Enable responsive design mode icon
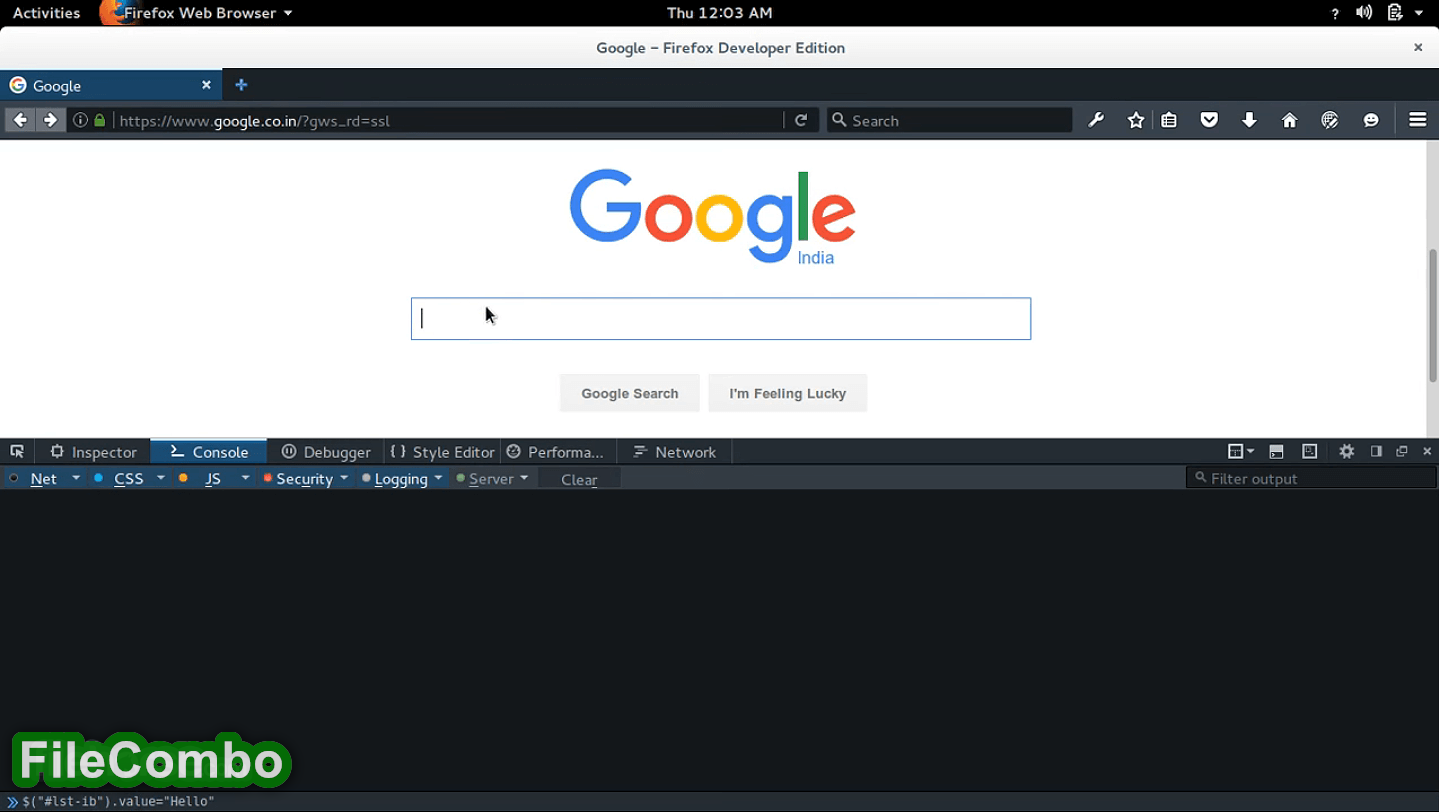The height and width of the screenshot is (812, 1439). [1309, 452]
